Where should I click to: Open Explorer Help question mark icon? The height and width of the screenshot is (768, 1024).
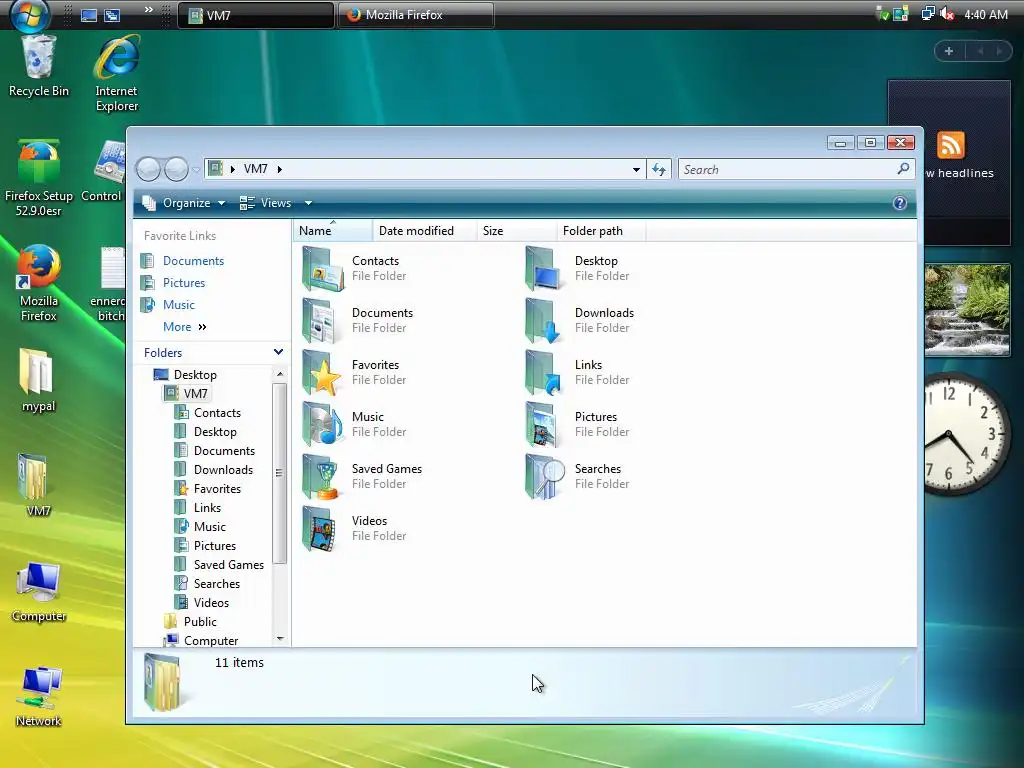(x=899, y=203)
